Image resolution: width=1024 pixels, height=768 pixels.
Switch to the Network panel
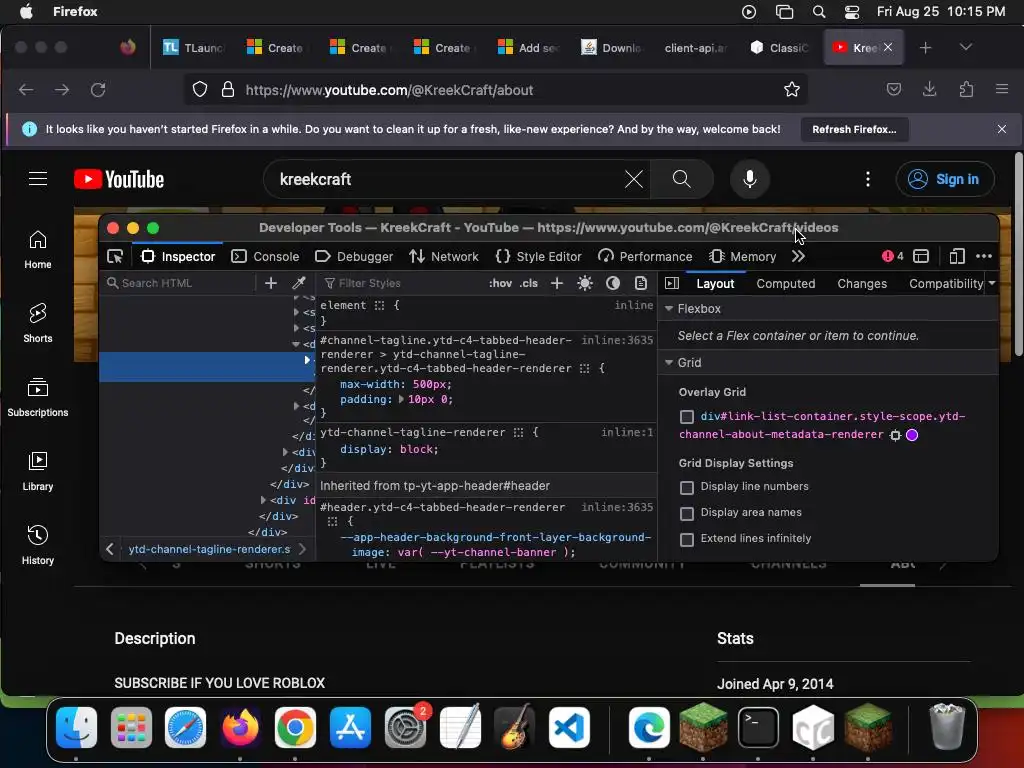pyautogui.click(x=443, y=257)
